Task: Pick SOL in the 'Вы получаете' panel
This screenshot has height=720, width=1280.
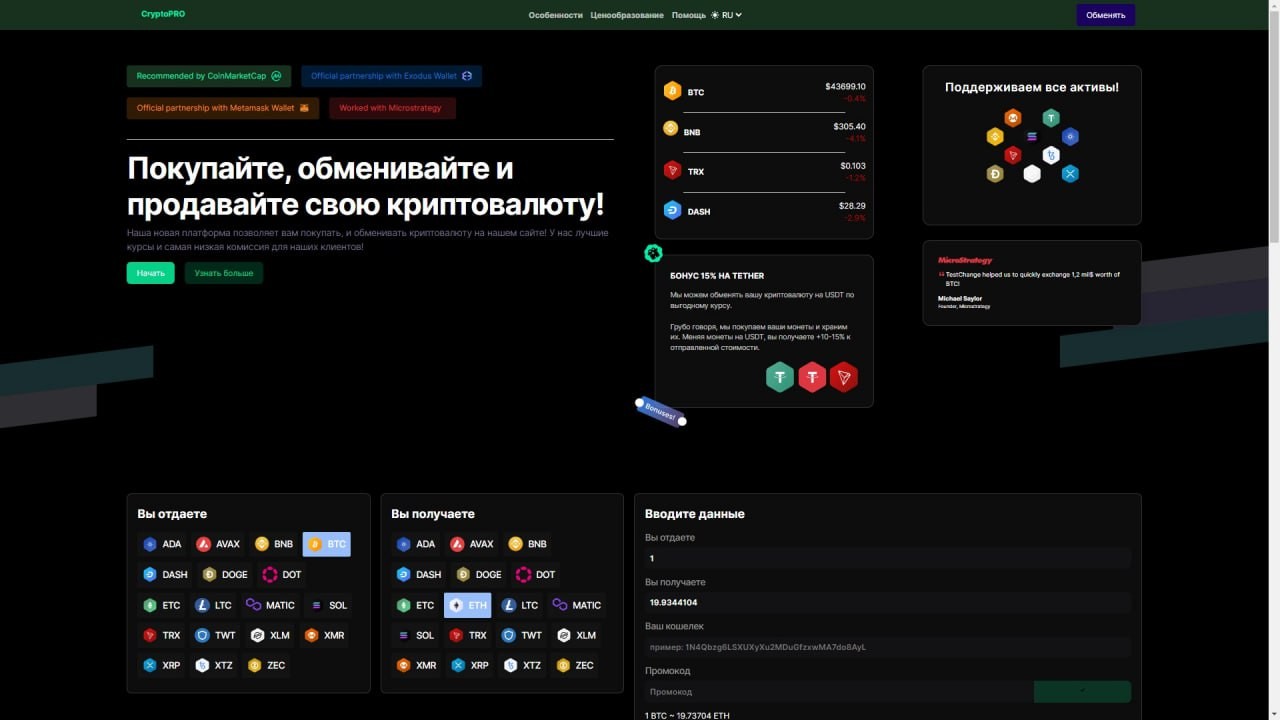Action: [417, 635]
